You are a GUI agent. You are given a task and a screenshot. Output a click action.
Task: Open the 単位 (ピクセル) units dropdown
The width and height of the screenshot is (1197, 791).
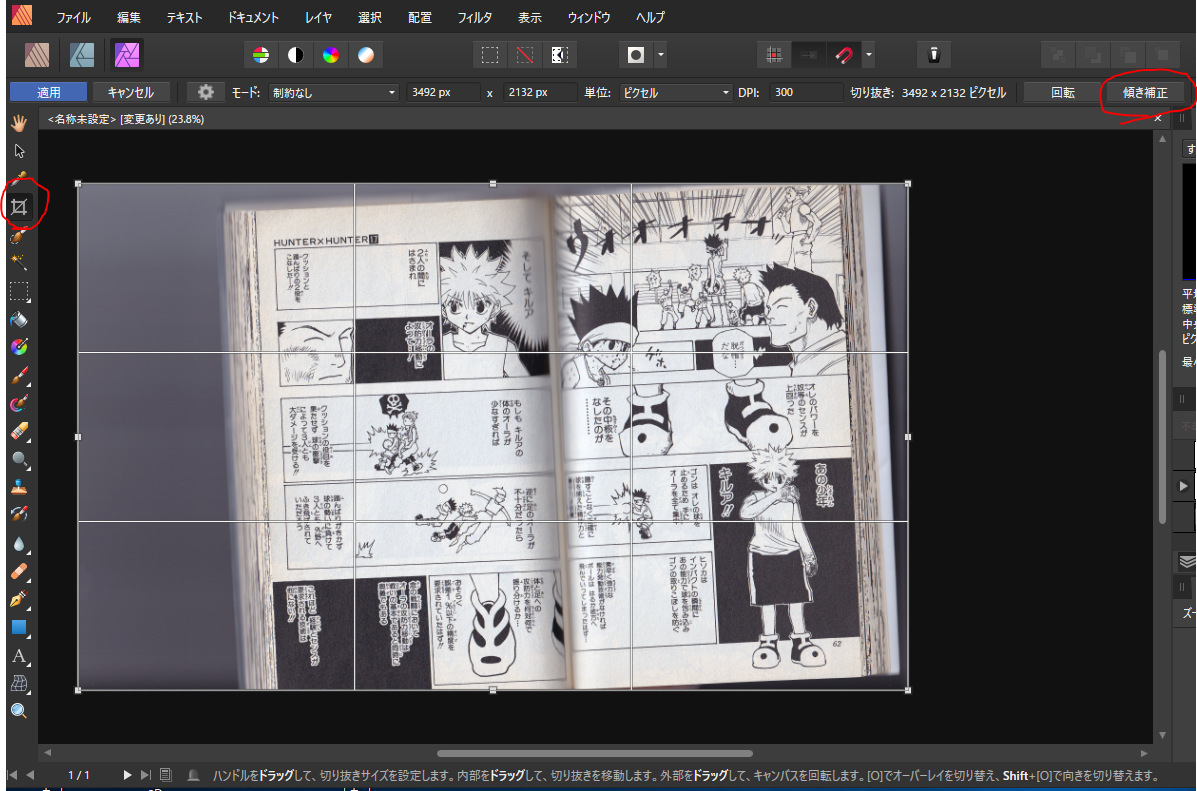click(674, 92)
